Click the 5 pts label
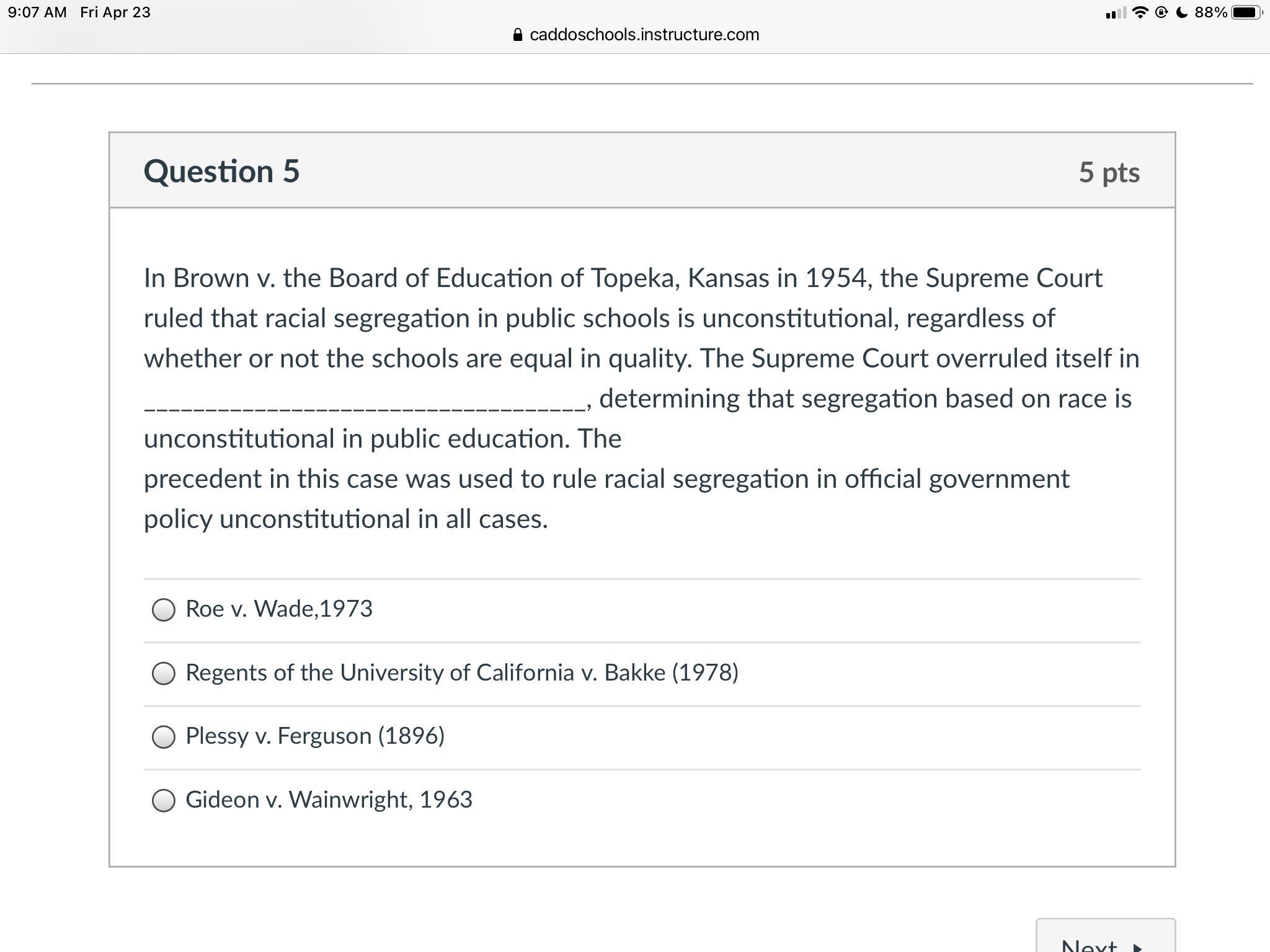Screen dimensions: 1270x952 tap(1109, 172)
